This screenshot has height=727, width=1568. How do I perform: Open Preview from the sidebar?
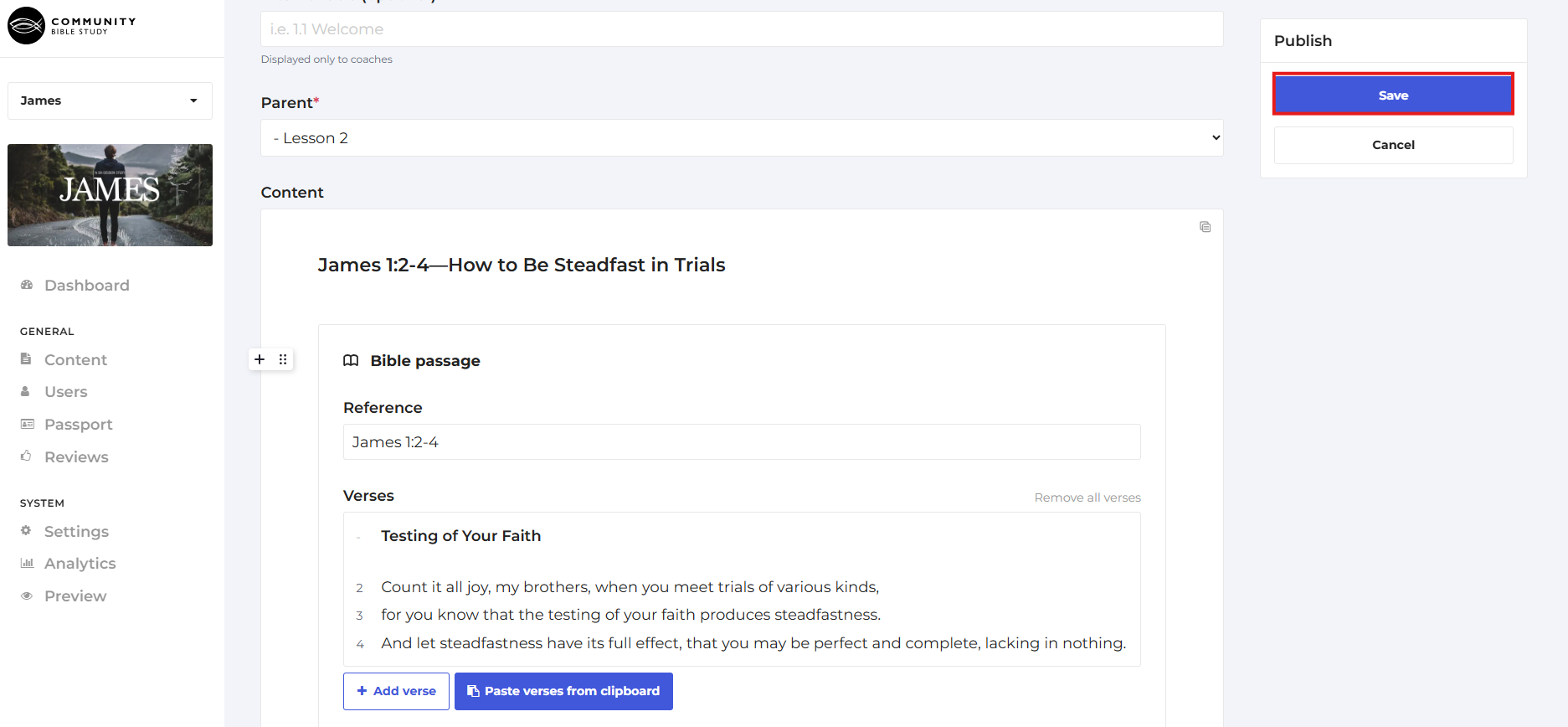[x=75, y=596]
